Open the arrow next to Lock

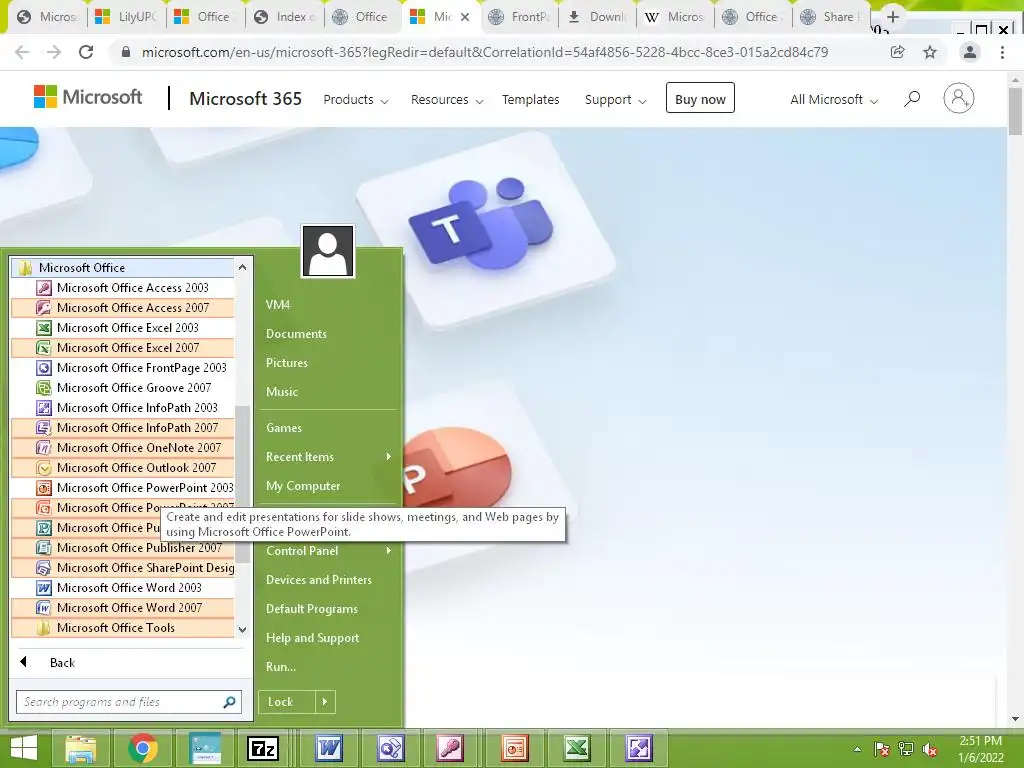325,702
